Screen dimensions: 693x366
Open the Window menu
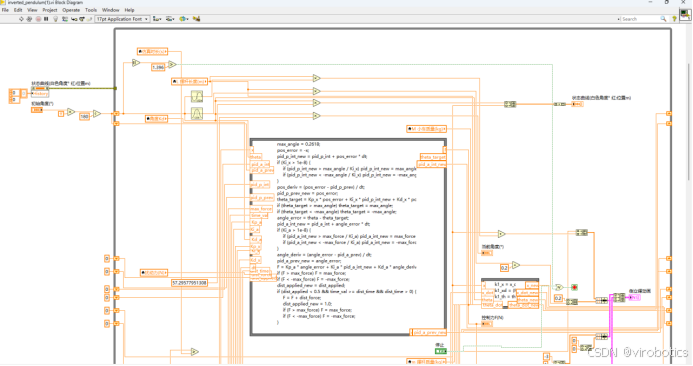(110, 10)
